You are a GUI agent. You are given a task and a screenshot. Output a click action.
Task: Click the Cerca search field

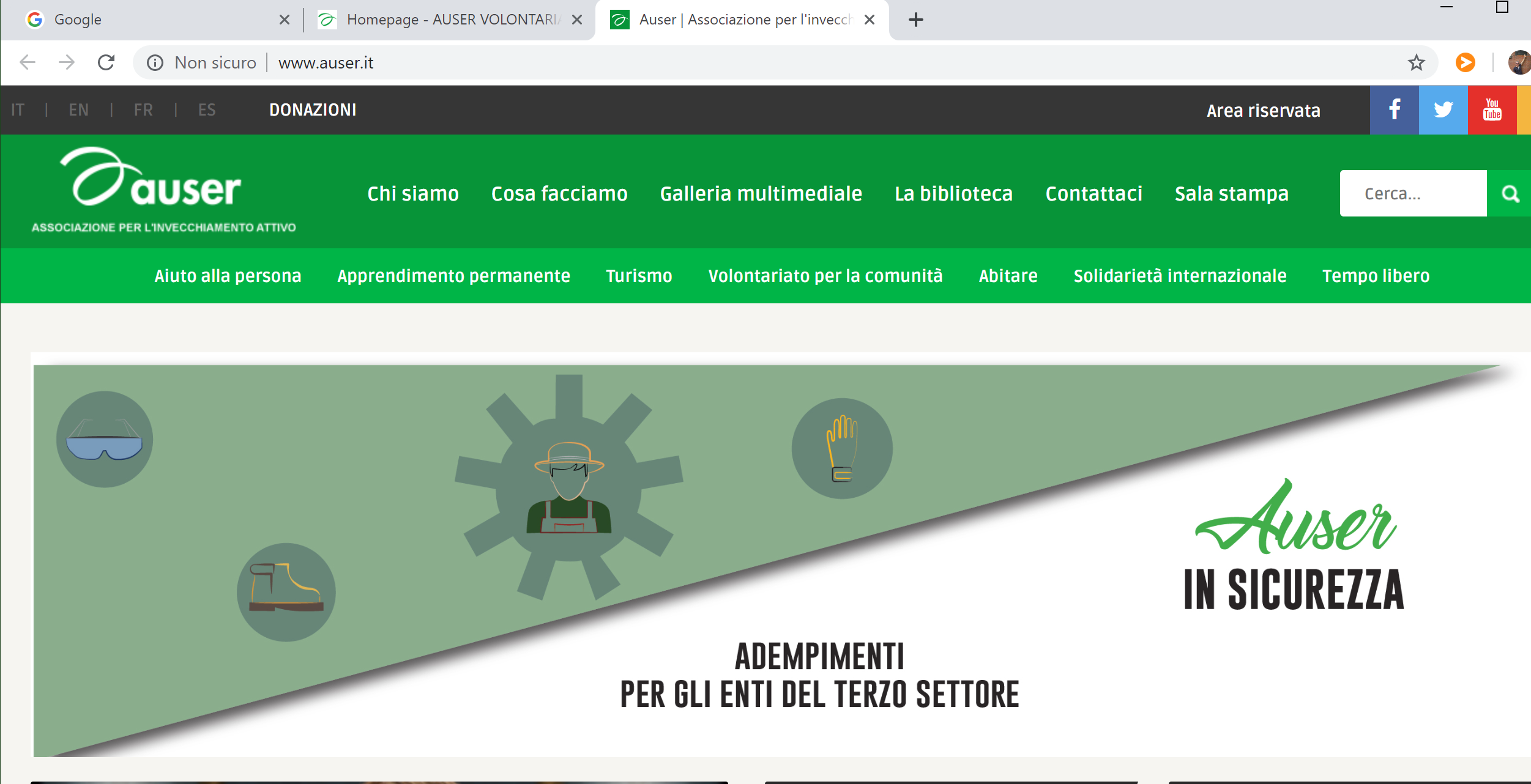point(1413,193)
